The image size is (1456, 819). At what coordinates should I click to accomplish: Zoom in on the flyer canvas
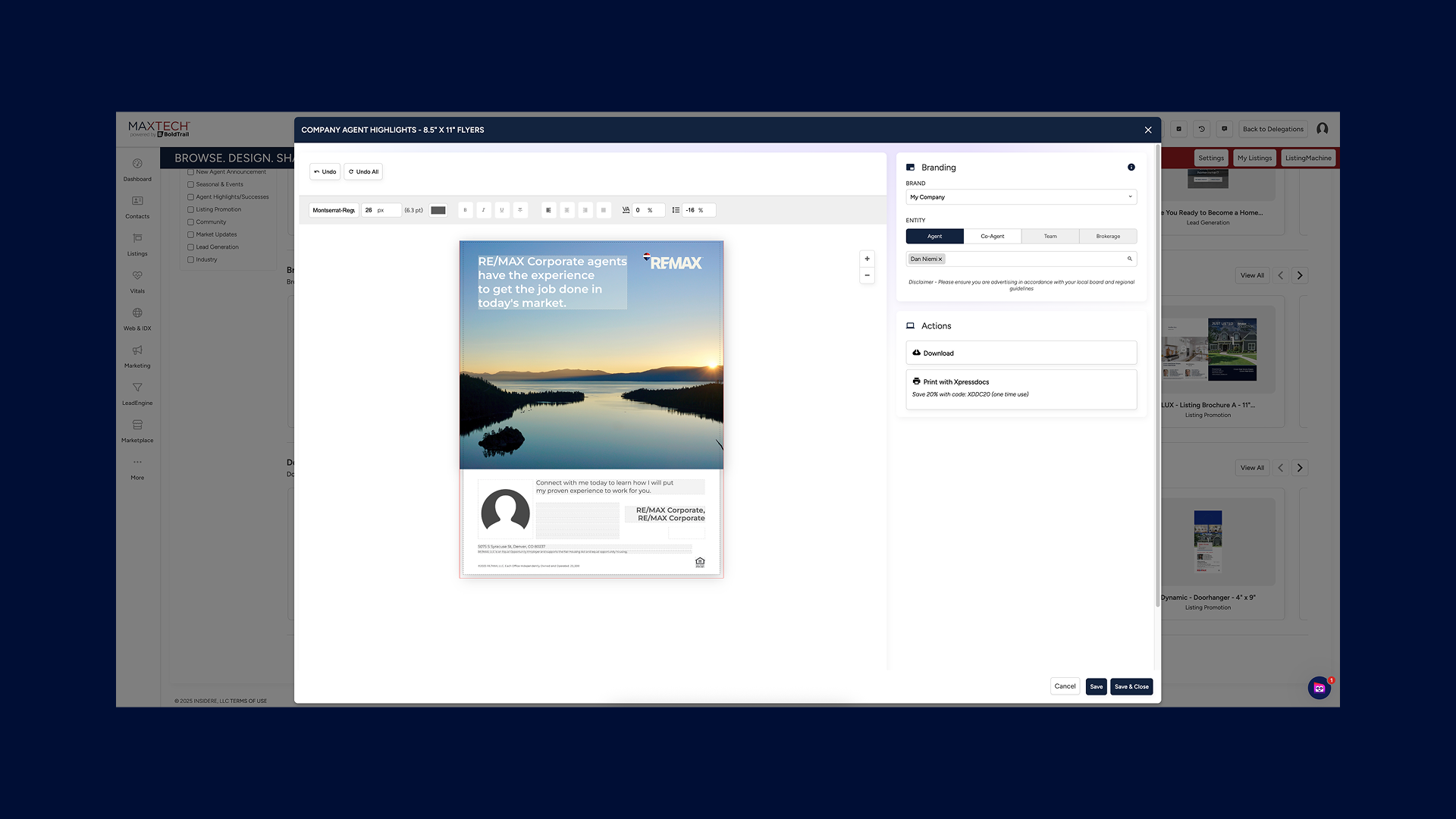pos(867,259)
